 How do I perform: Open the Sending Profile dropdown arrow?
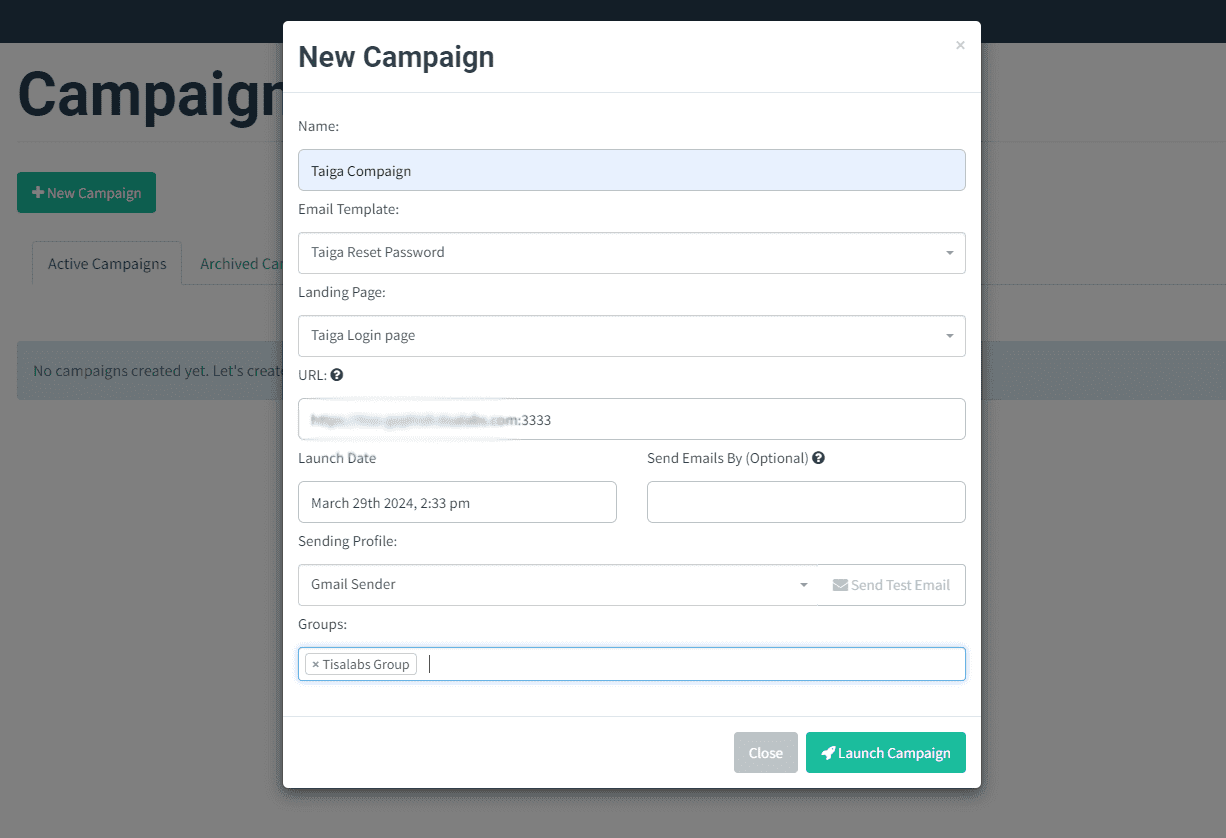[x=803, y=585]
